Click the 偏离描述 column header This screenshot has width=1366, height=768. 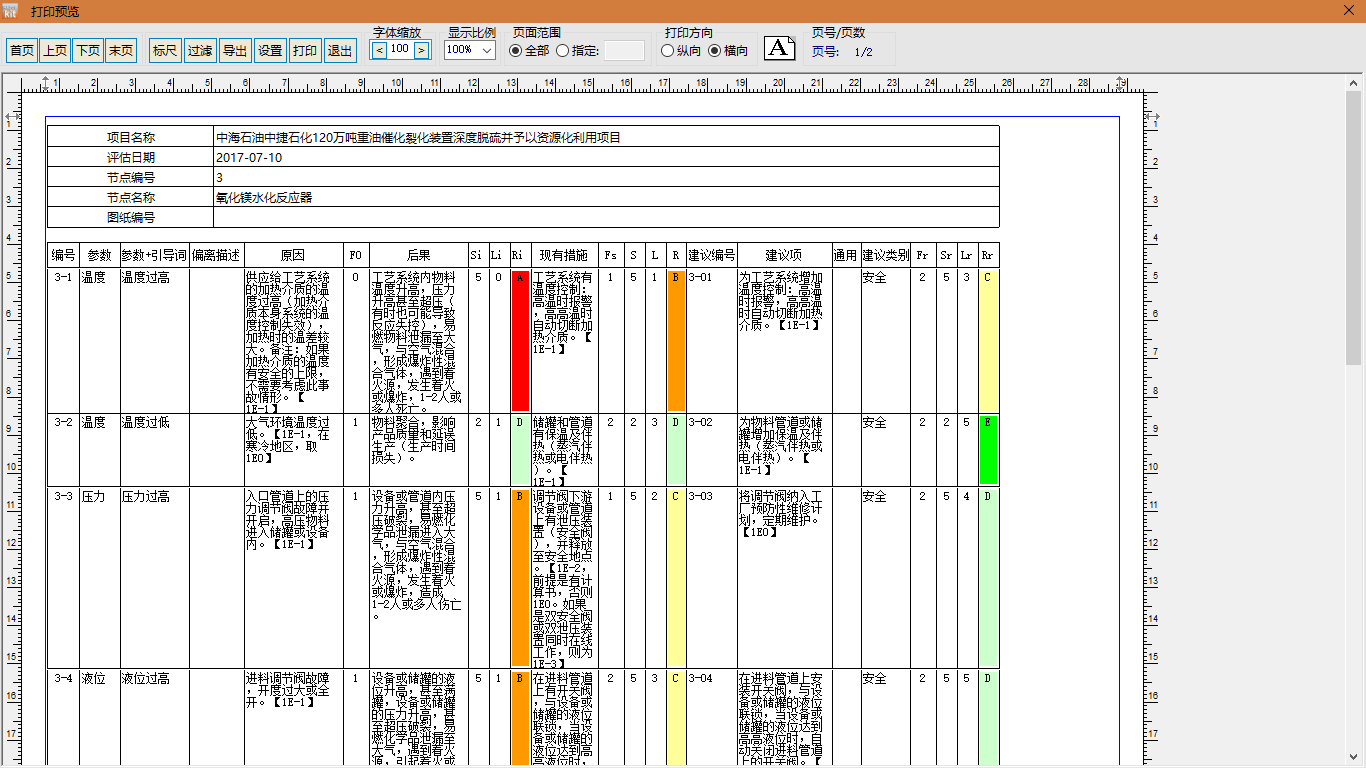(216, 255)
